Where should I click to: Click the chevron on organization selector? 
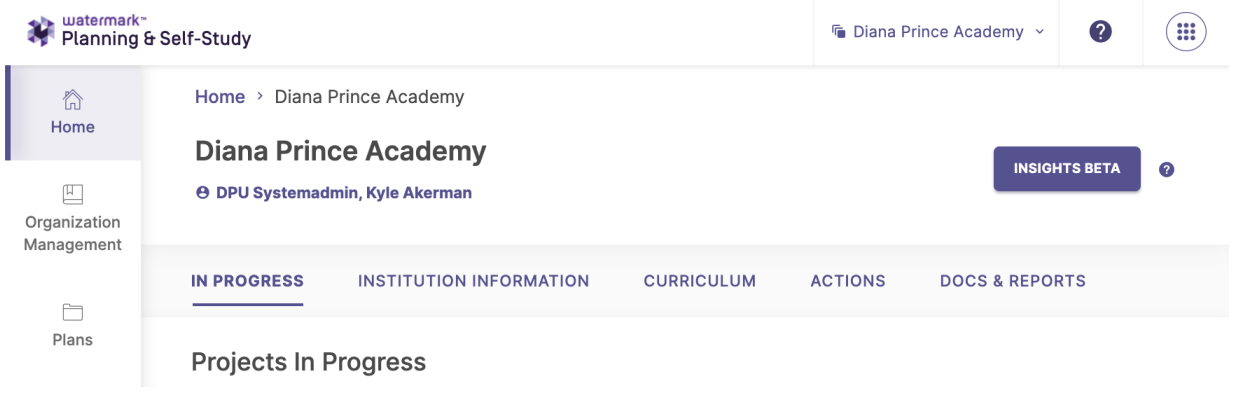click(1039, 32)
